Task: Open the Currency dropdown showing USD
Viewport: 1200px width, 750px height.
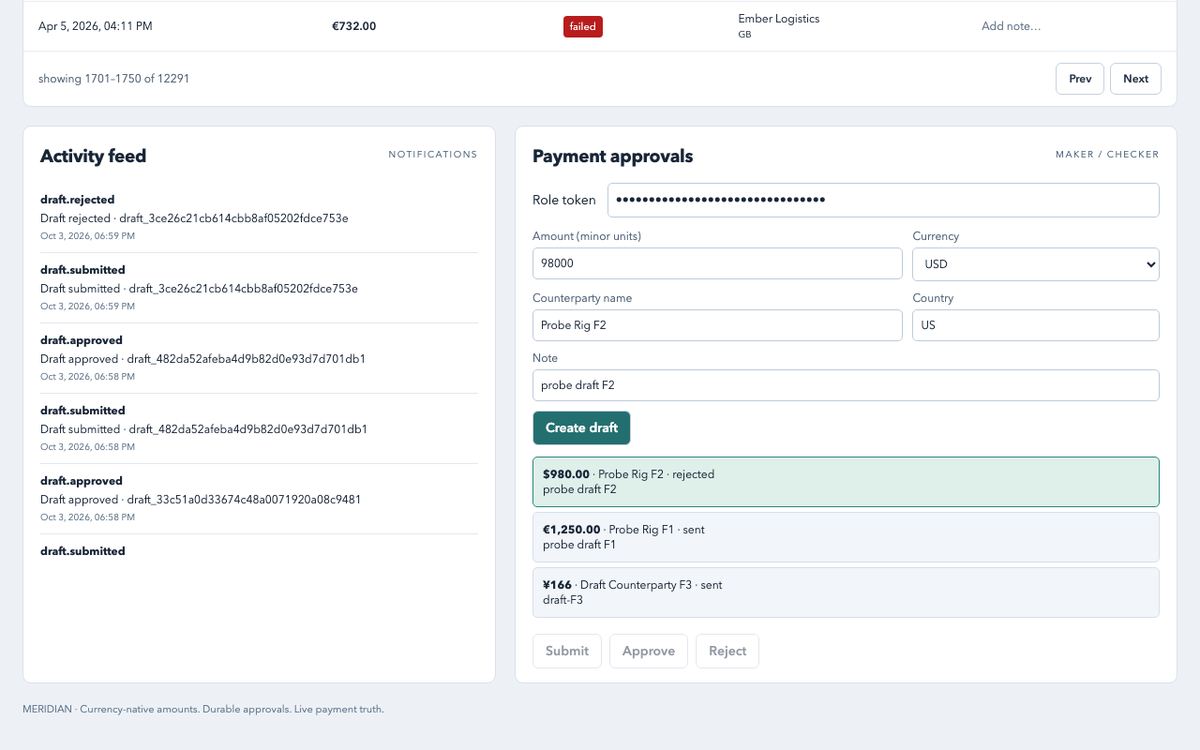Action: (x=1036, y=264)
